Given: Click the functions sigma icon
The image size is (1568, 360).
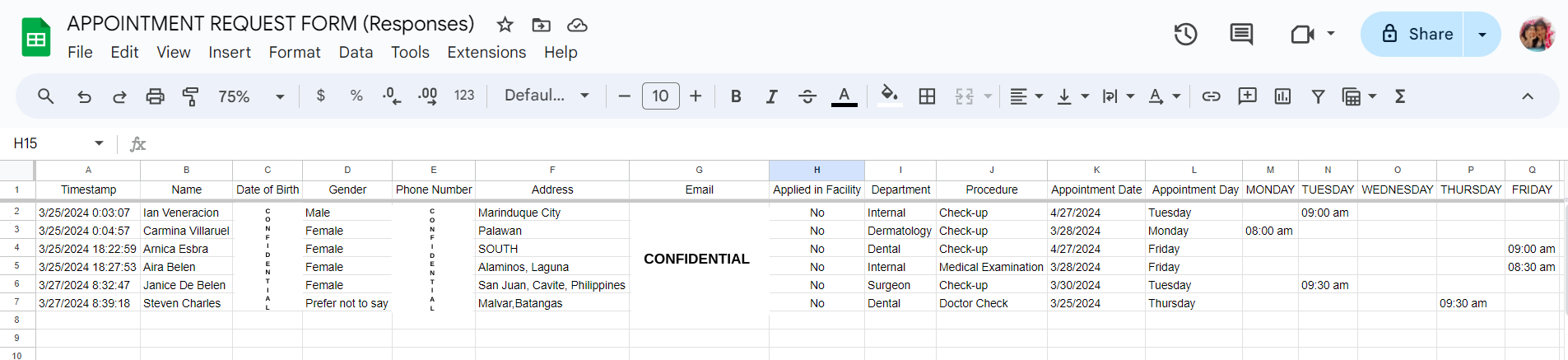Looking at the screenshot, I should [x=1400, y=96].
